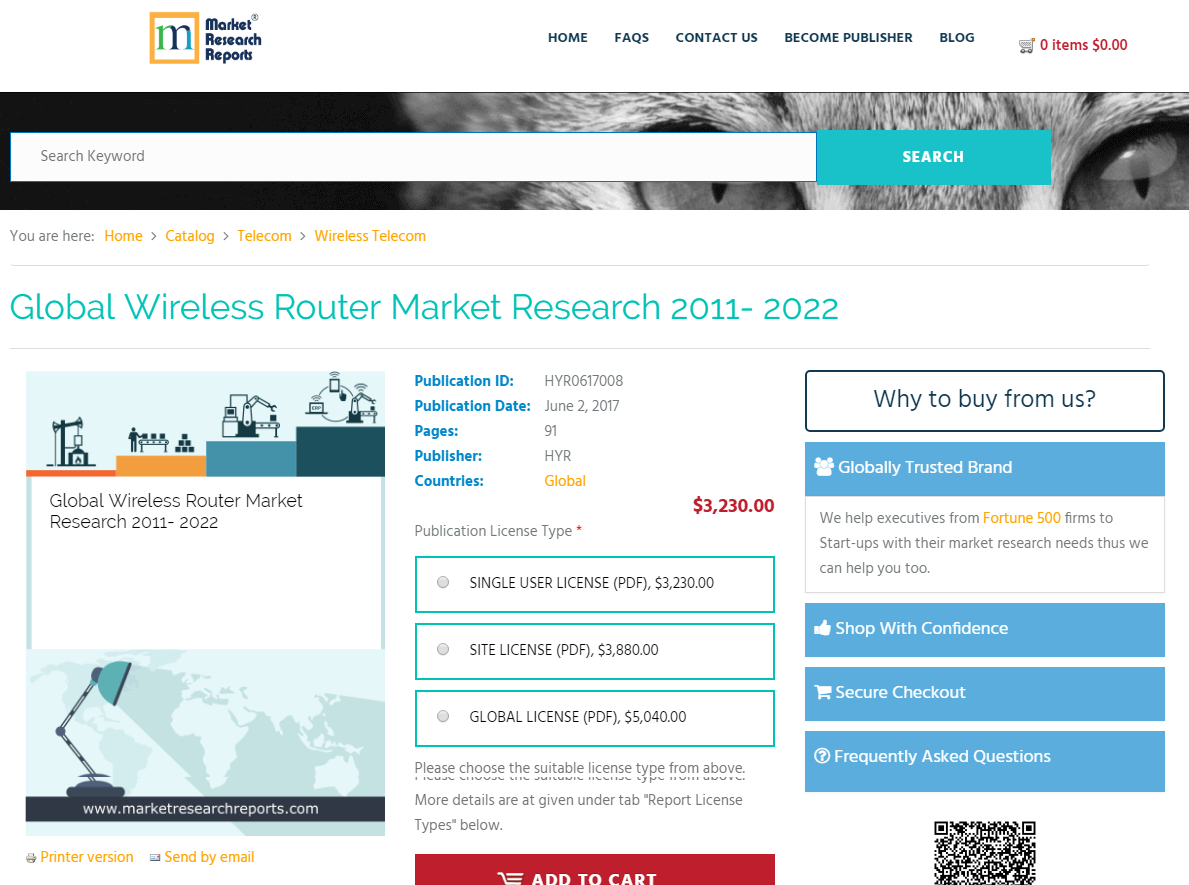Expand Frequently Asked Questions panel
Viewport: 1189px width, 885px height.
pos(984,761)
